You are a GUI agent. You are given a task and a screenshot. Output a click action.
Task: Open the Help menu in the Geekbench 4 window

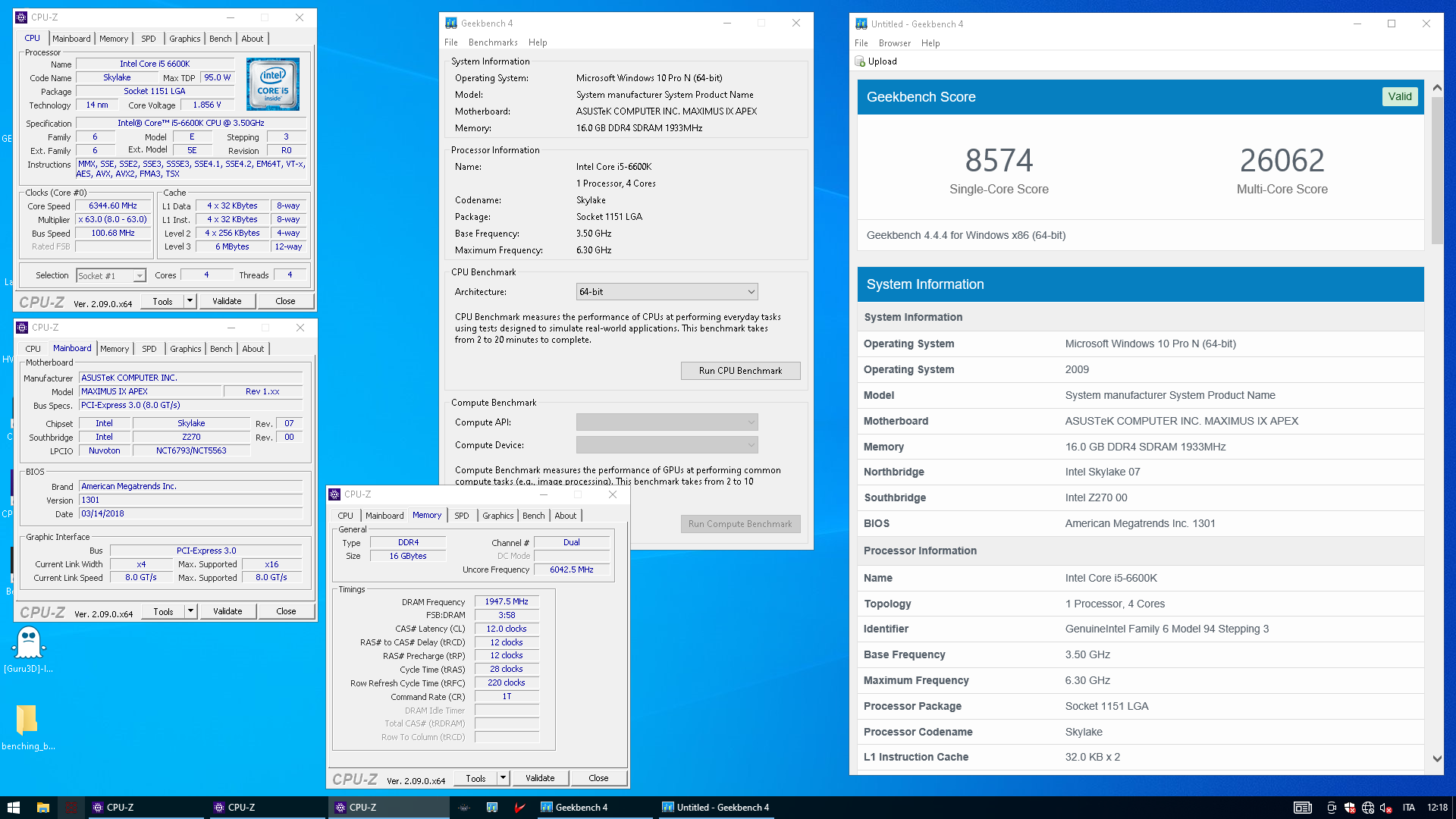coord(538,42)
